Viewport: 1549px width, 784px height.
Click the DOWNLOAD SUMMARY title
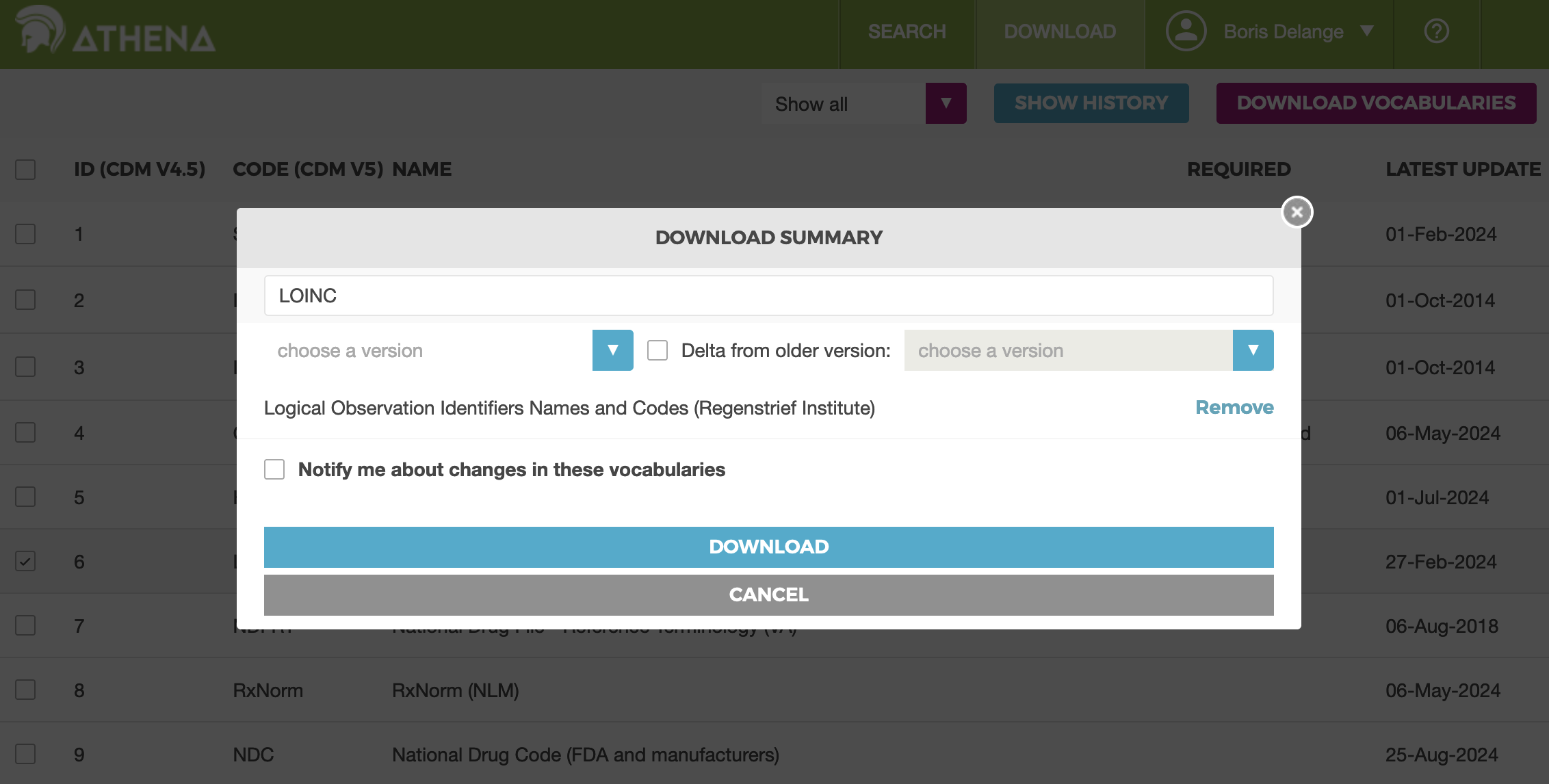768,237
